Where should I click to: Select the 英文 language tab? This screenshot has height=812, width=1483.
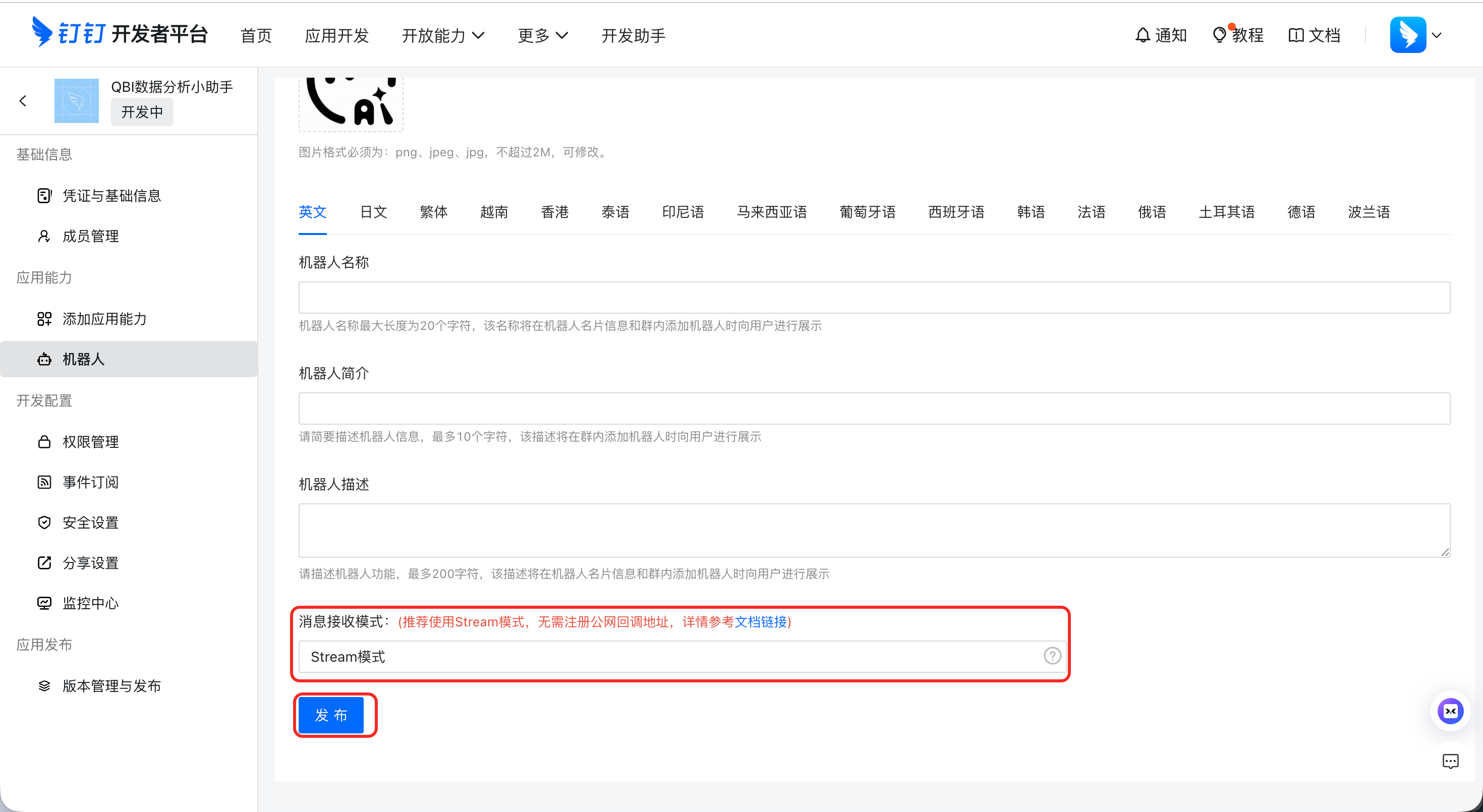(x=313, y=212)
